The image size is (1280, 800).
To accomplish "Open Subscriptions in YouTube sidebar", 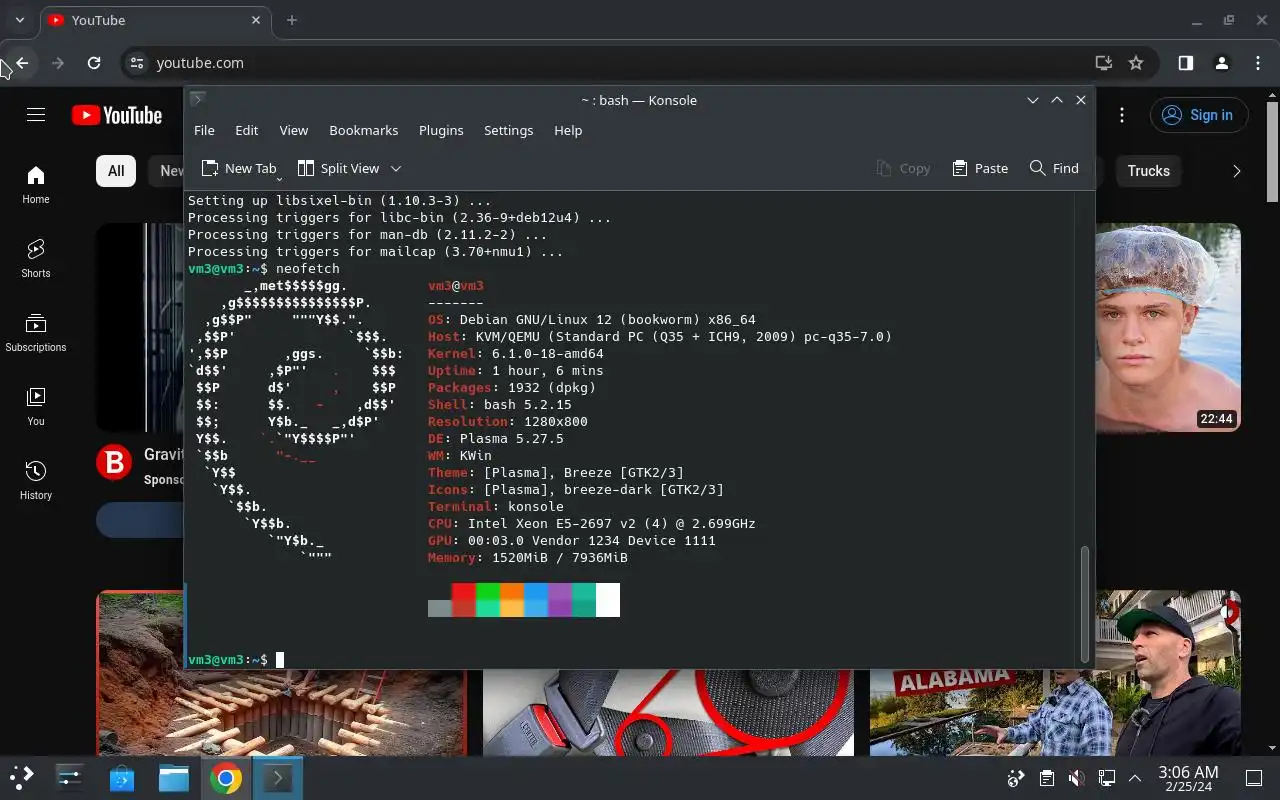I will click(36, 333).
